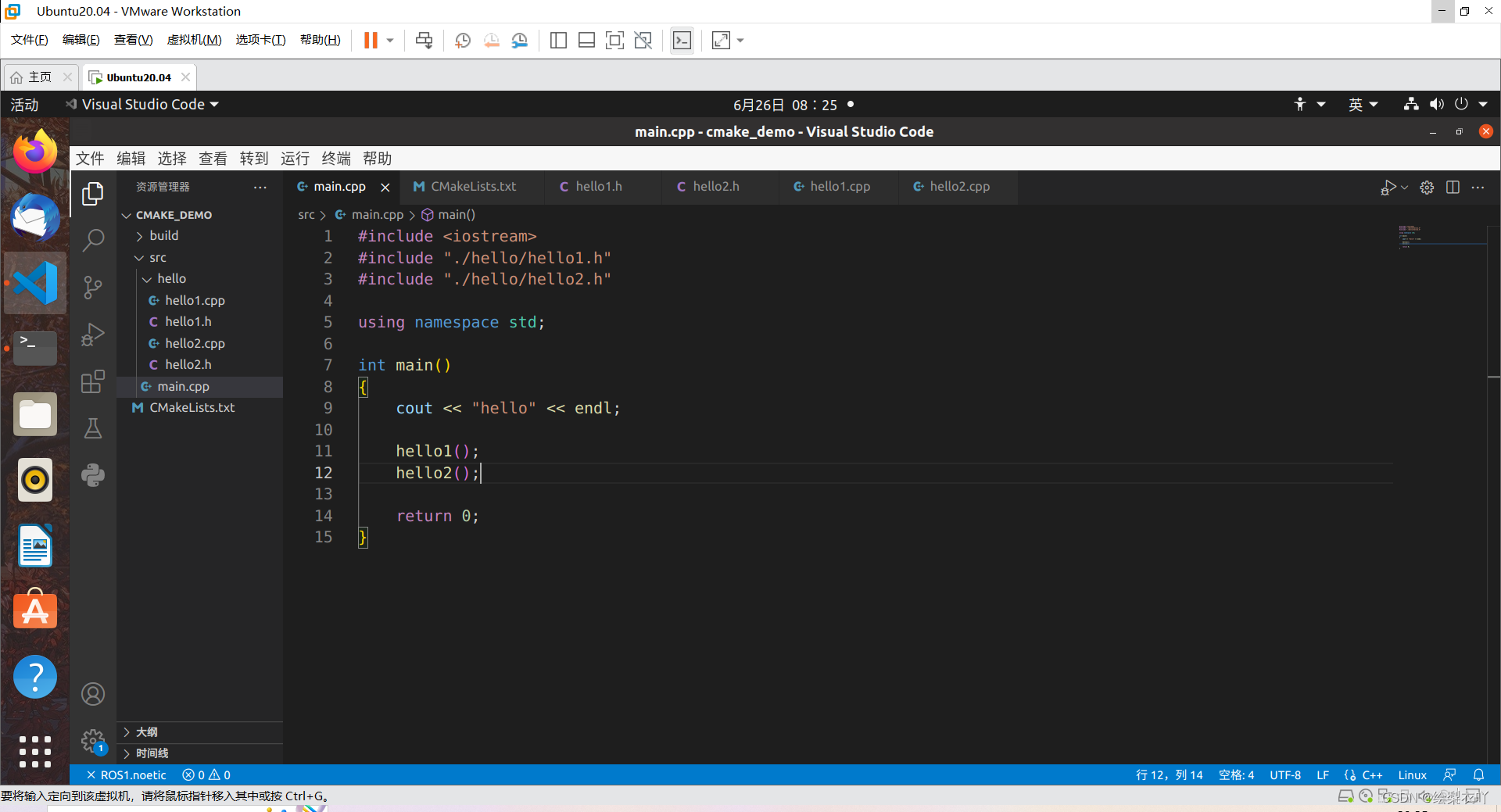The height and width of the screenshot is (812, 1501).
Task: Toggle VMware library sidebar view
Action: (558, 41)
